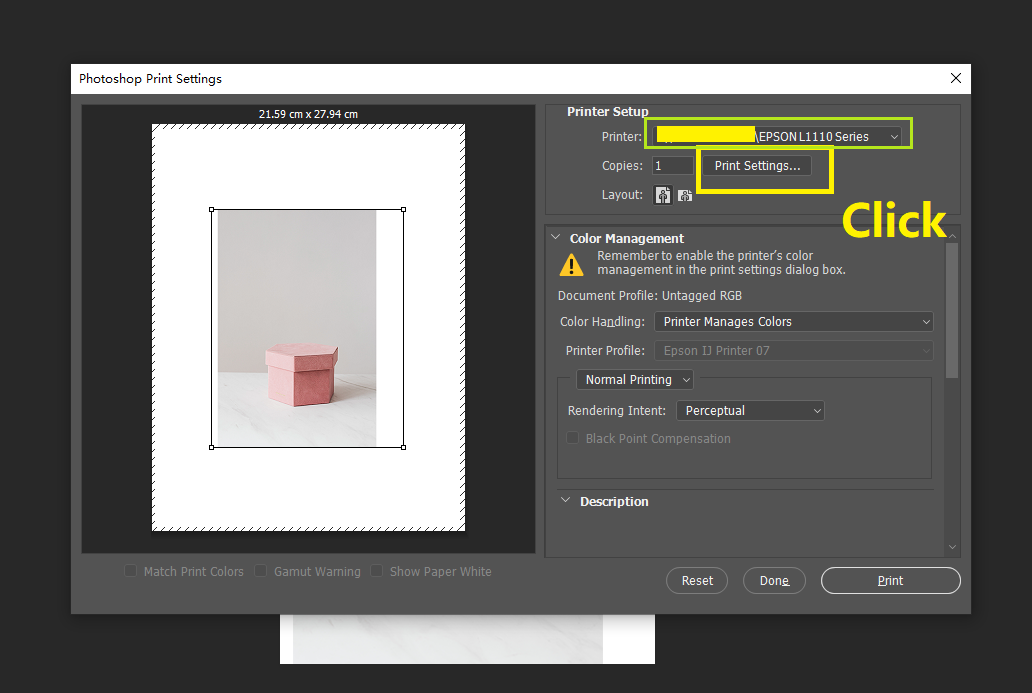Click top-left handle of print preview image
The image size is (1032, 693).
coord(212,210)
